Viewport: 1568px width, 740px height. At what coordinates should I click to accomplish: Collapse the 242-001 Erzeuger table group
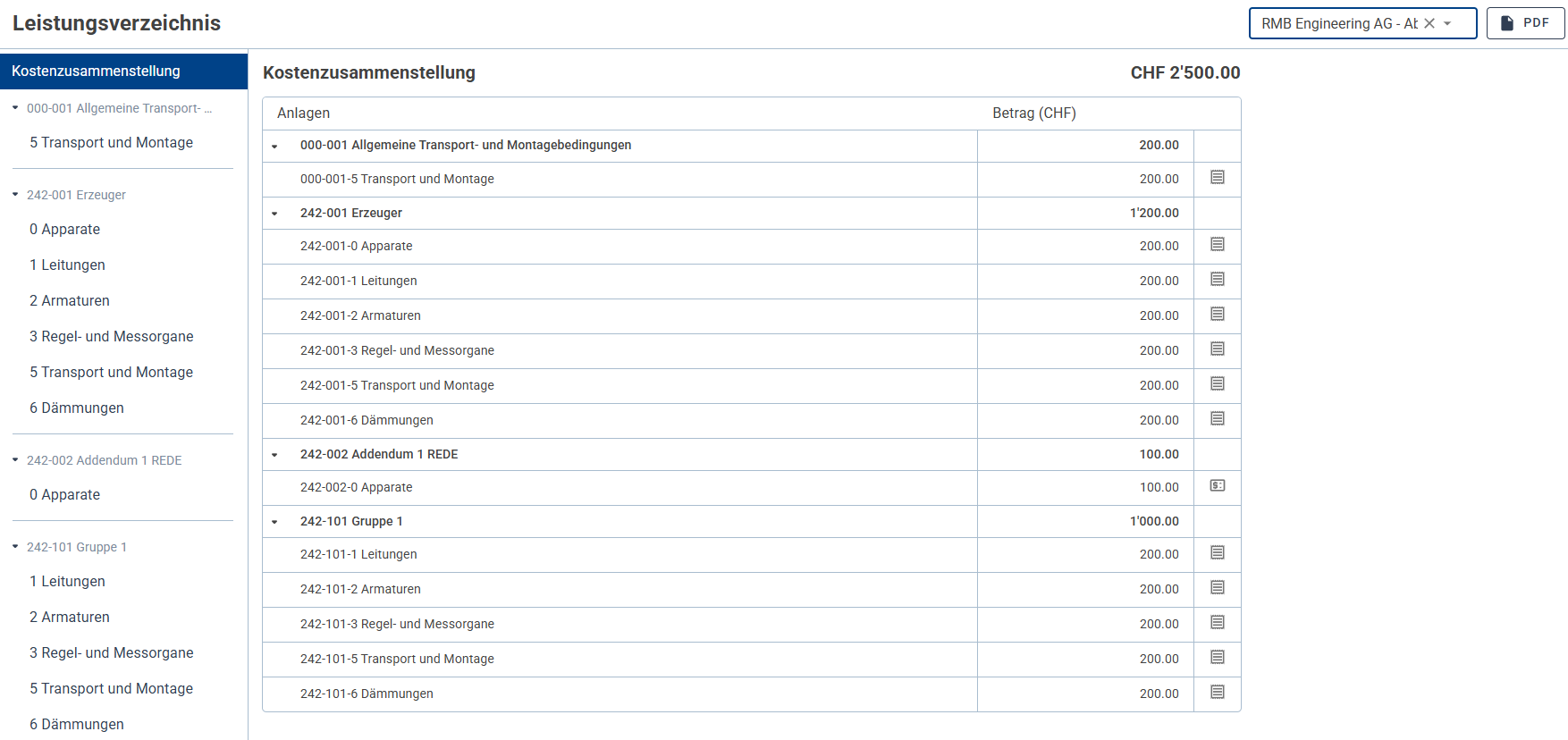pyautogui.click(x=274, y=214)
